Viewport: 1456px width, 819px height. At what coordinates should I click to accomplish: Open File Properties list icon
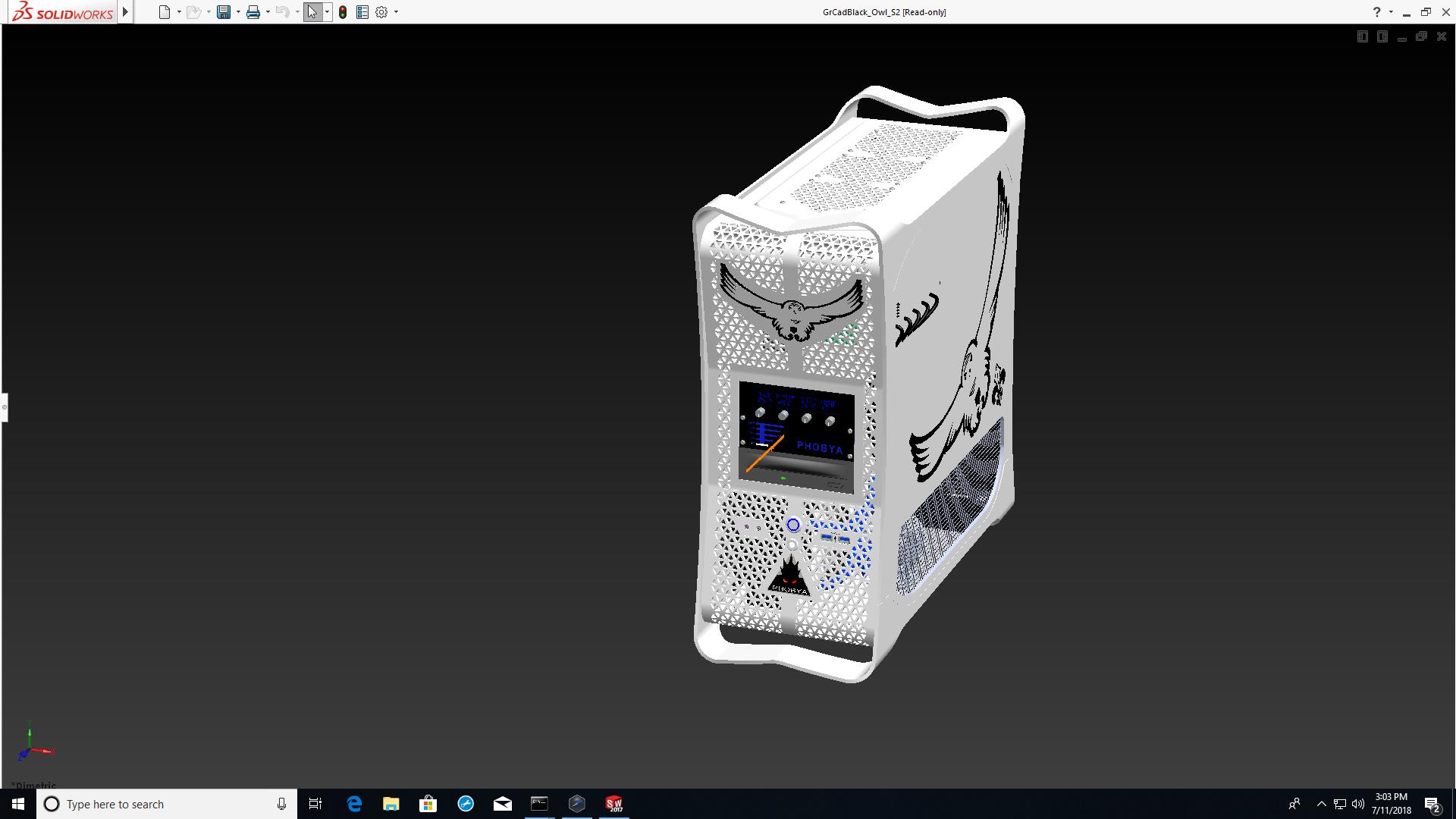coord(362,12)
